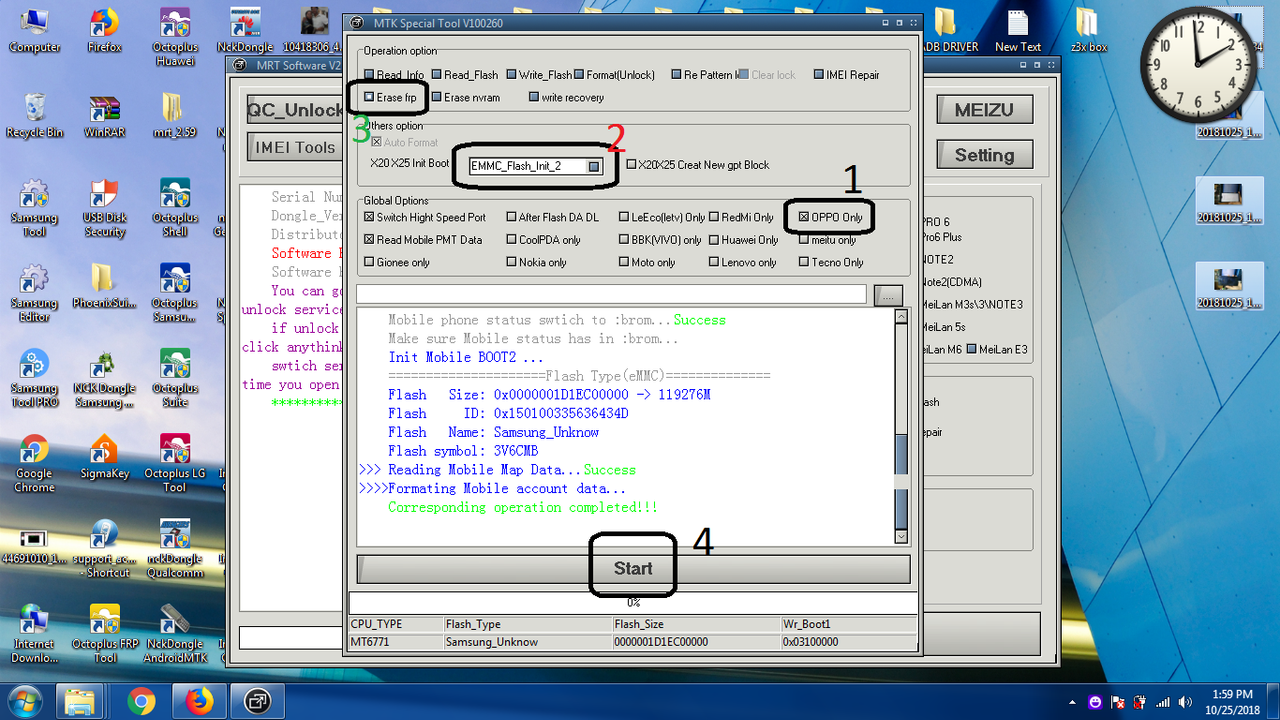1280x720 pixels.
Task: Open the EMMC_Flash_Init_2 dropdown
Action: 594,166
